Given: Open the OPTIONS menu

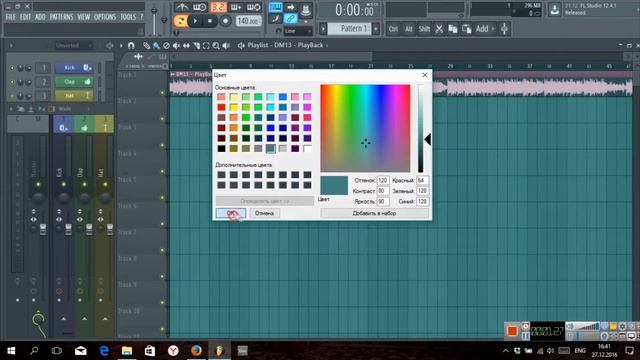Looking at the screenshot, I should coord(105,17).
